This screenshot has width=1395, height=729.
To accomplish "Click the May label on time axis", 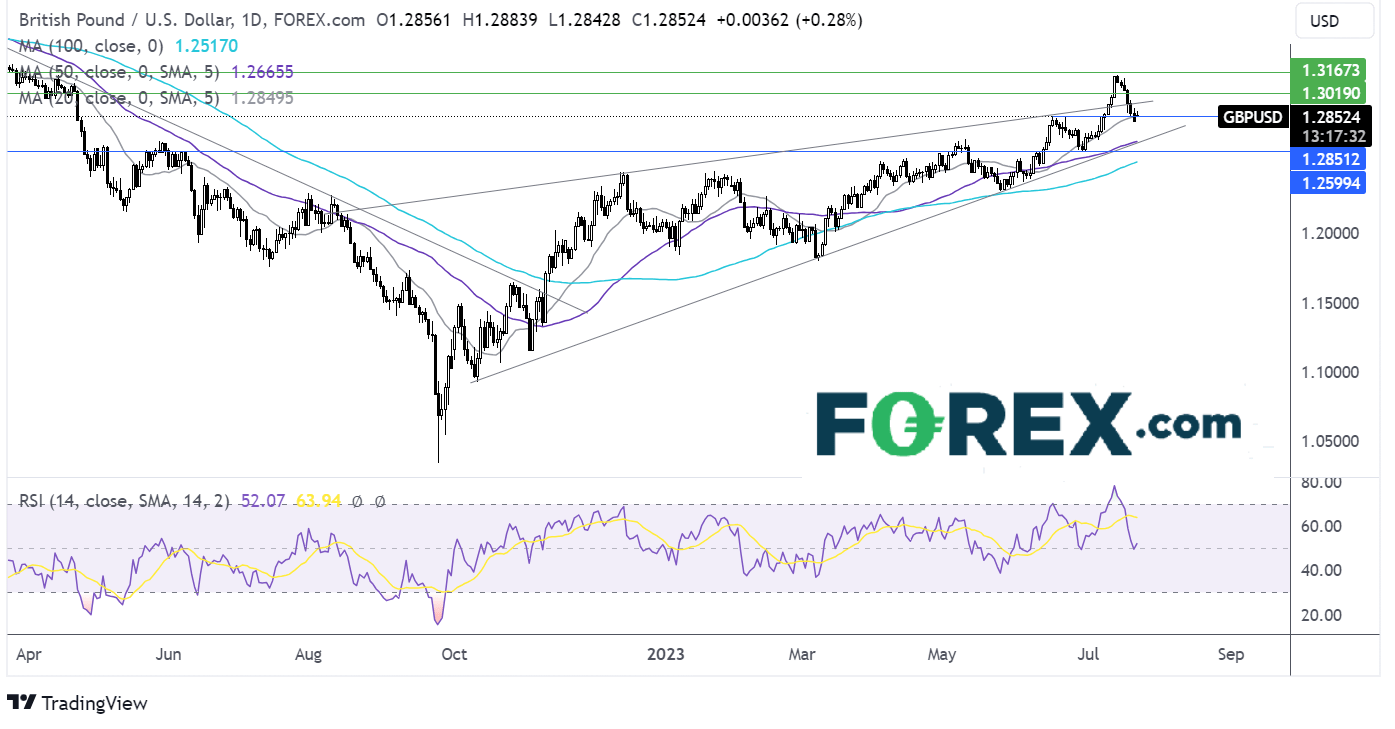I will [942, 654].
